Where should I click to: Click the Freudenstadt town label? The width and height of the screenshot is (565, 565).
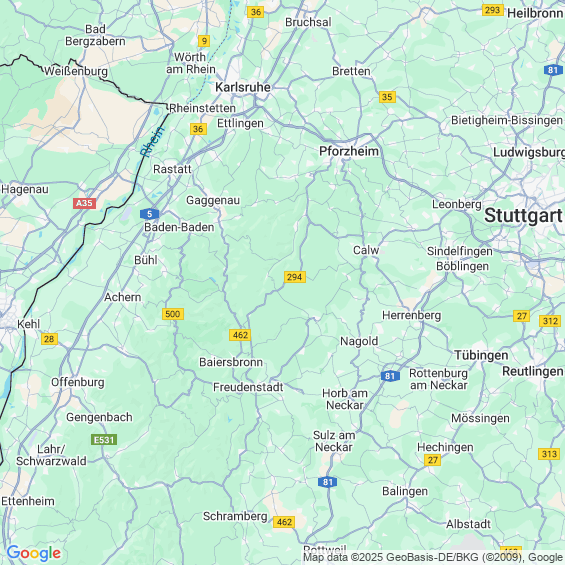point(248,387)
